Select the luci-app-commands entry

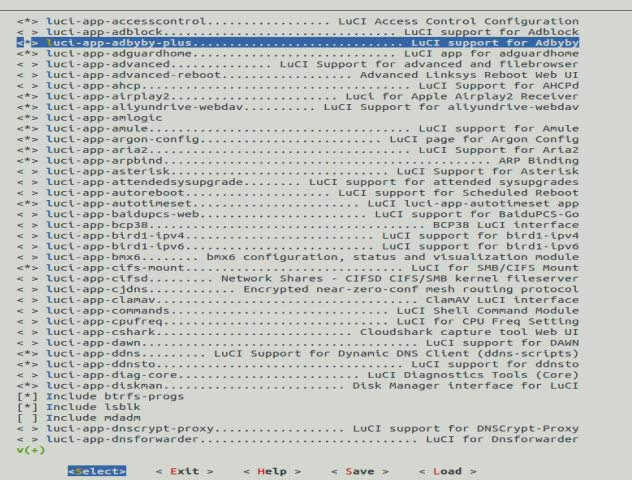coord(298,311)
